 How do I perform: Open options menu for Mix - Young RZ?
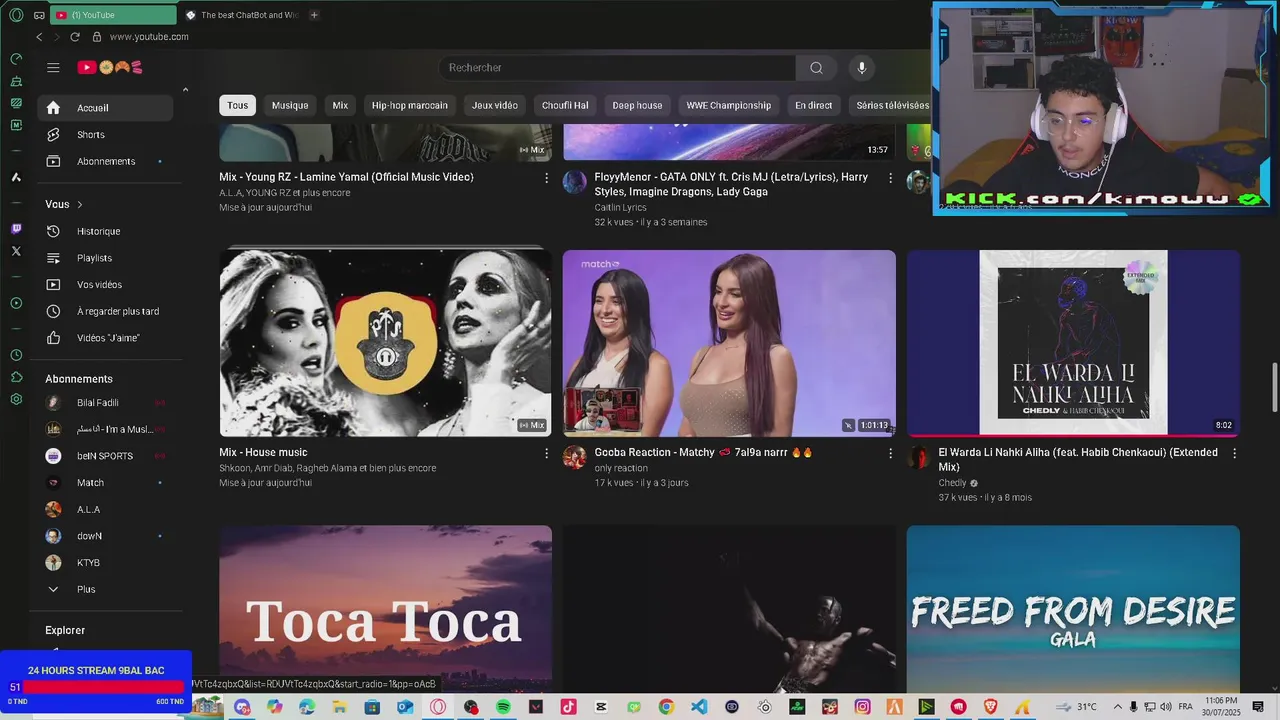546,177
